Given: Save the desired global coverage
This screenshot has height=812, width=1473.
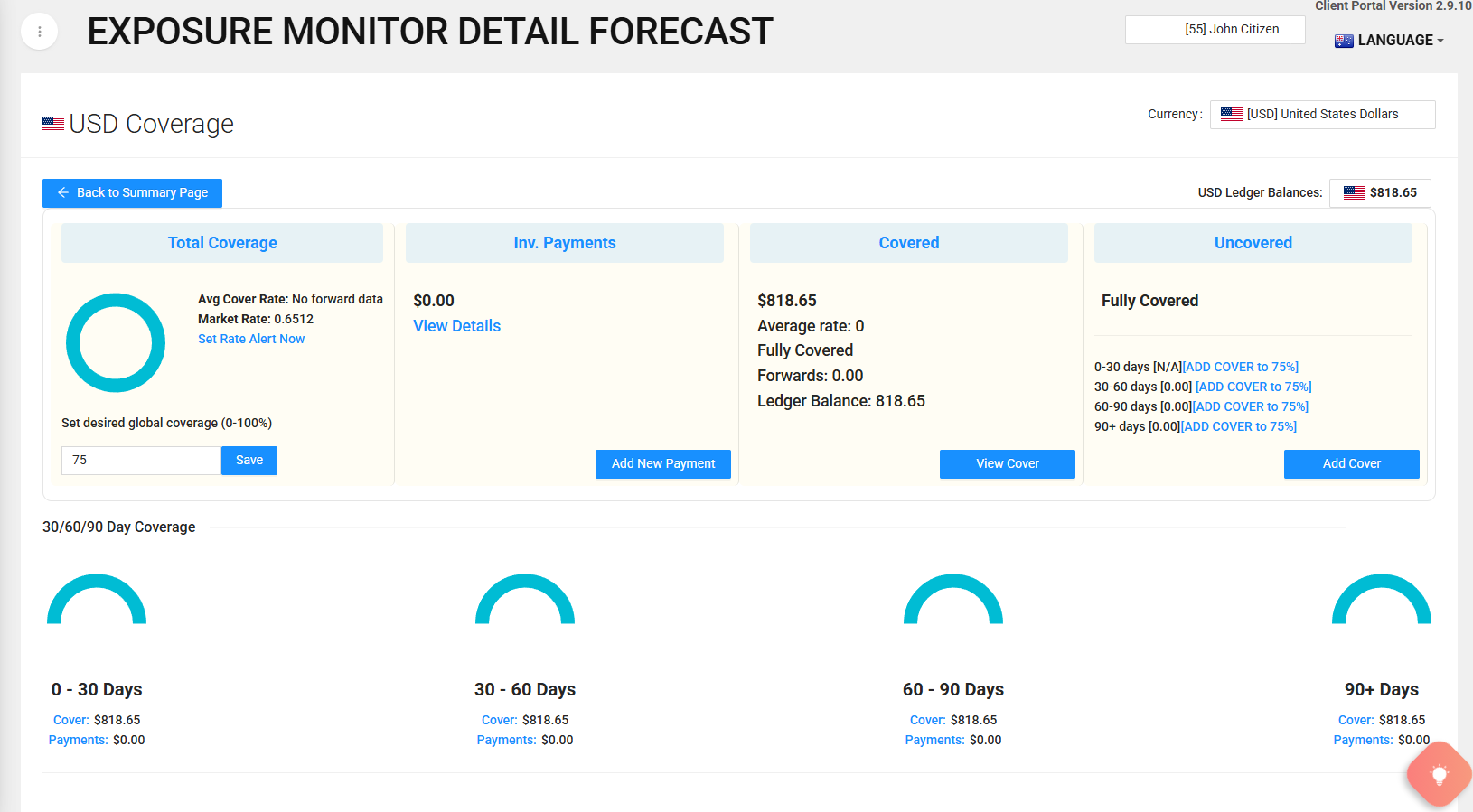Looking at the screenshot, I should point(249,461).
